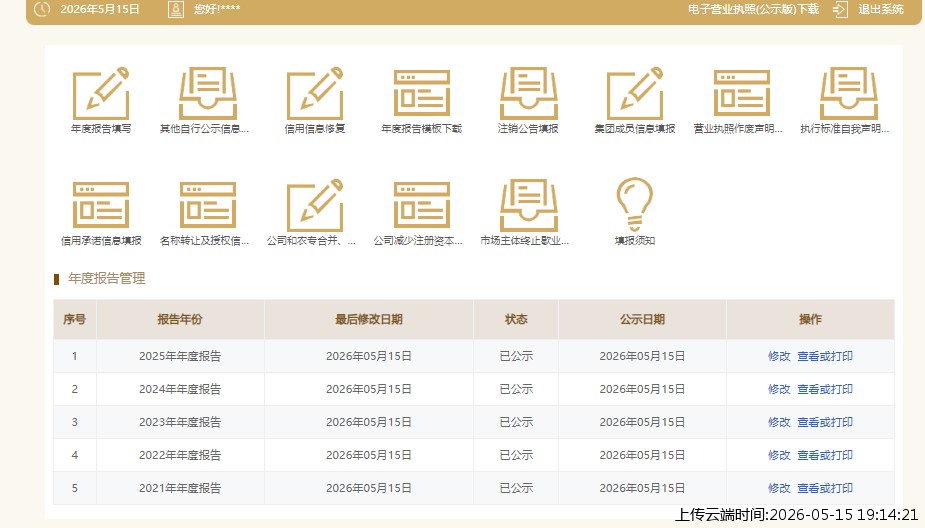Open 市场主体终止歇业 icon

(529, 205)
